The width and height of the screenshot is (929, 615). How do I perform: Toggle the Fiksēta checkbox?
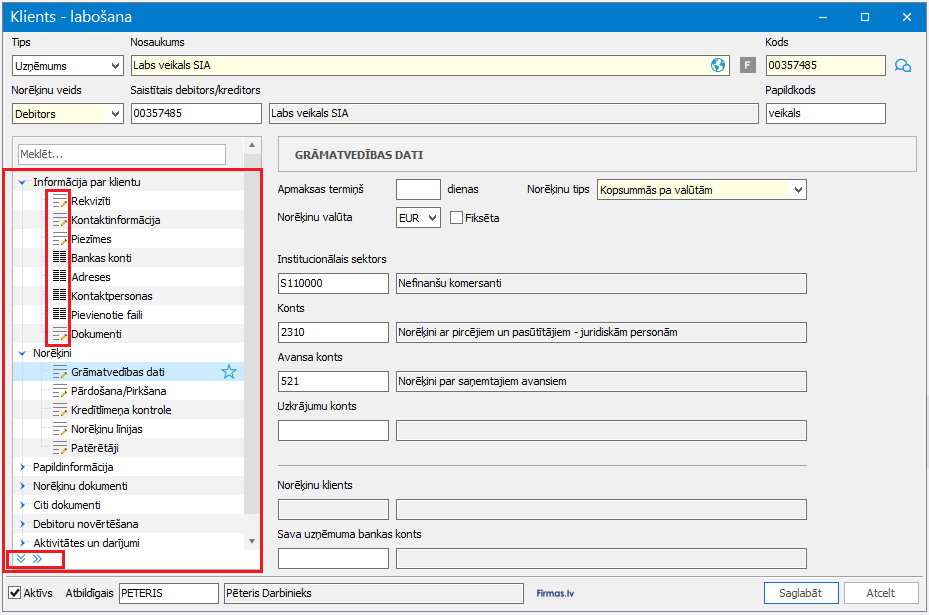pos(457,218)
